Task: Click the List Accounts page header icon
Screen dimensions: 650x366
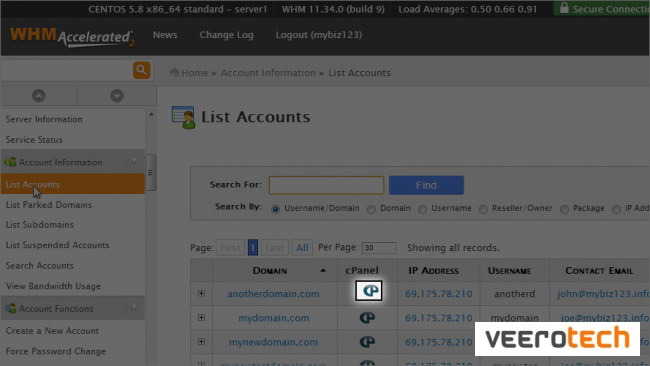Action: [183, 117]
